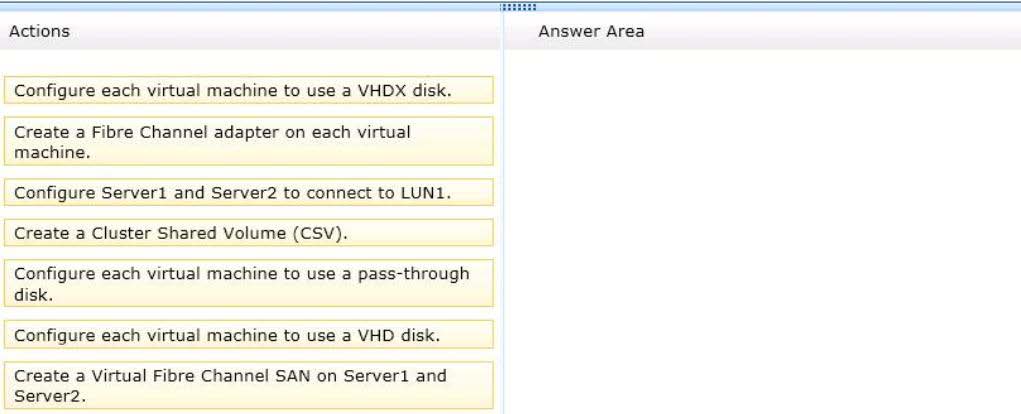Click the vertical divider between both panes

tap(503, 215)
